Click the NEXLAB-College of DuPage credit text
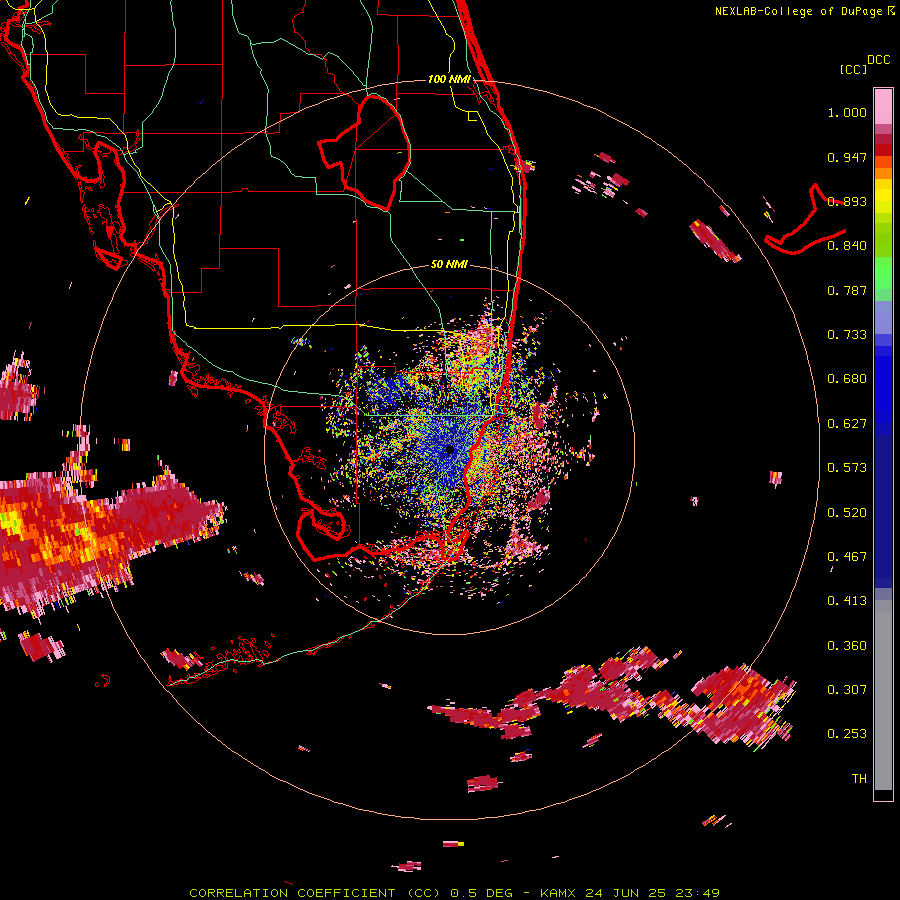The height and width of the screenshot is (900, 900). point(798,11)
